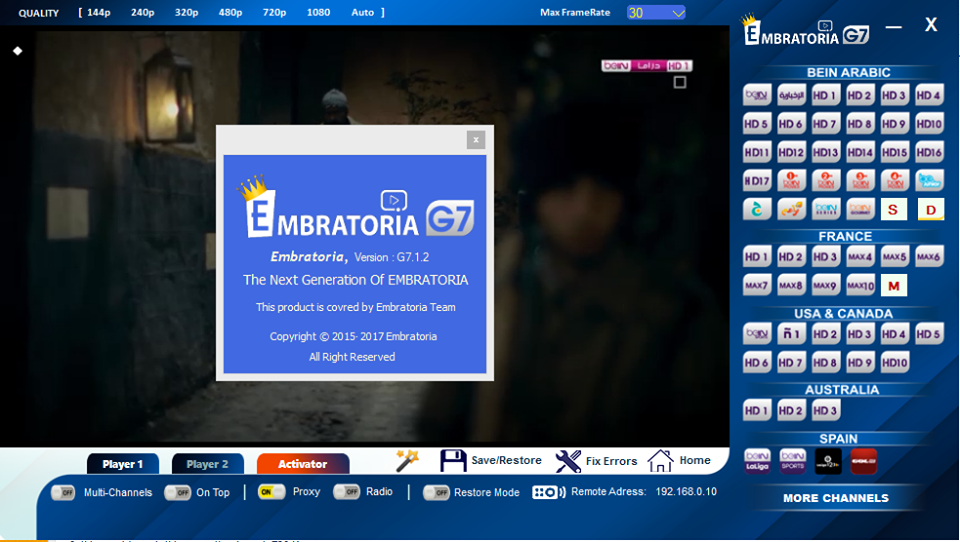Select FRANCE MAX4 channel
Image resolution: width=960 pixels, height=542 pixels.
pyautogui.click(x=860, y=257)
